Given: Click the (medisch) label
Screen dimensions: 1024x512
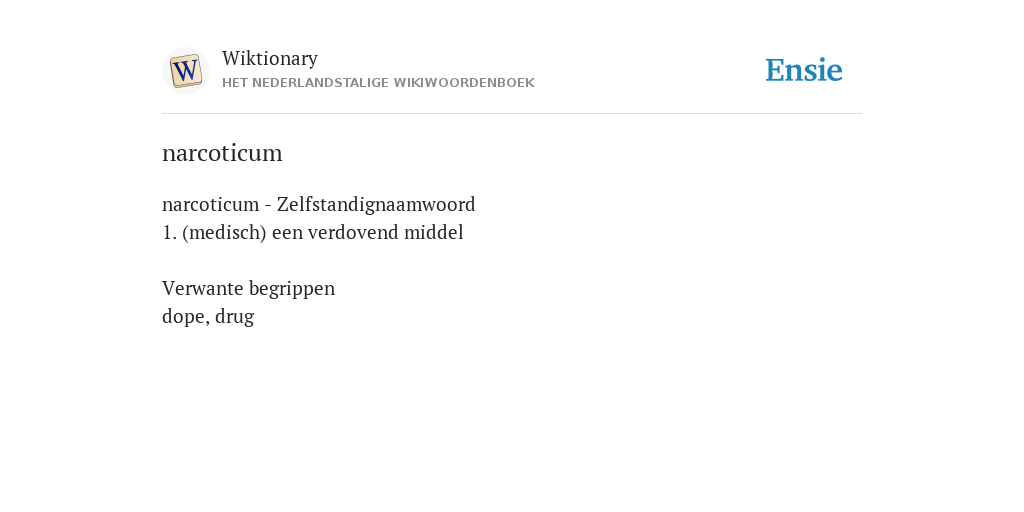Looking at the screenshot, I should point(225,232).
